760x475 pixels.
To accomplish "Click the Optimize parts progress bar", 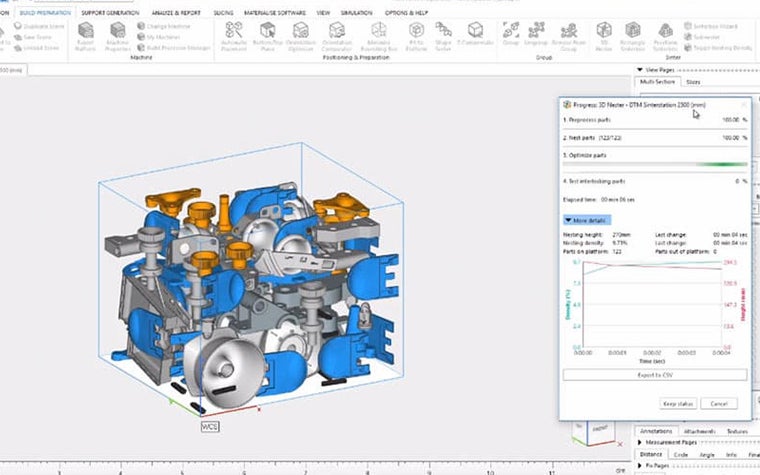I will (655, 165).
